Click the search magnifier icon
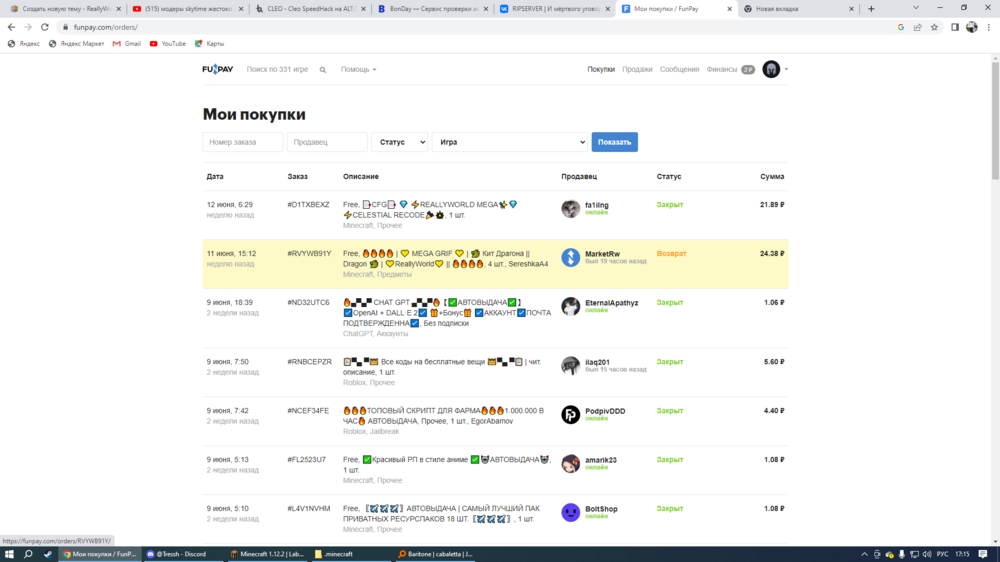 (x=323, y=70)
